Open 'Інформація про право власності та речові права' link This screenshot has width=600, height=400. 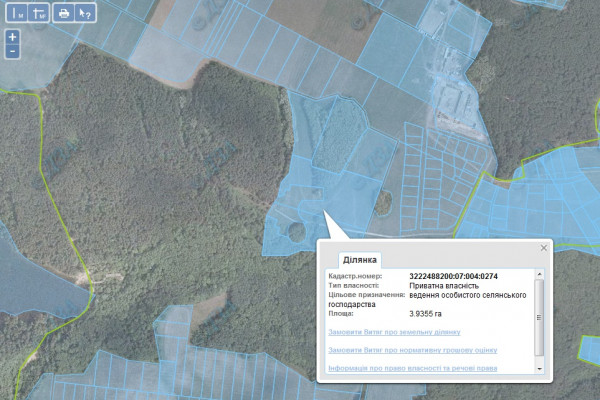[410, 369]
